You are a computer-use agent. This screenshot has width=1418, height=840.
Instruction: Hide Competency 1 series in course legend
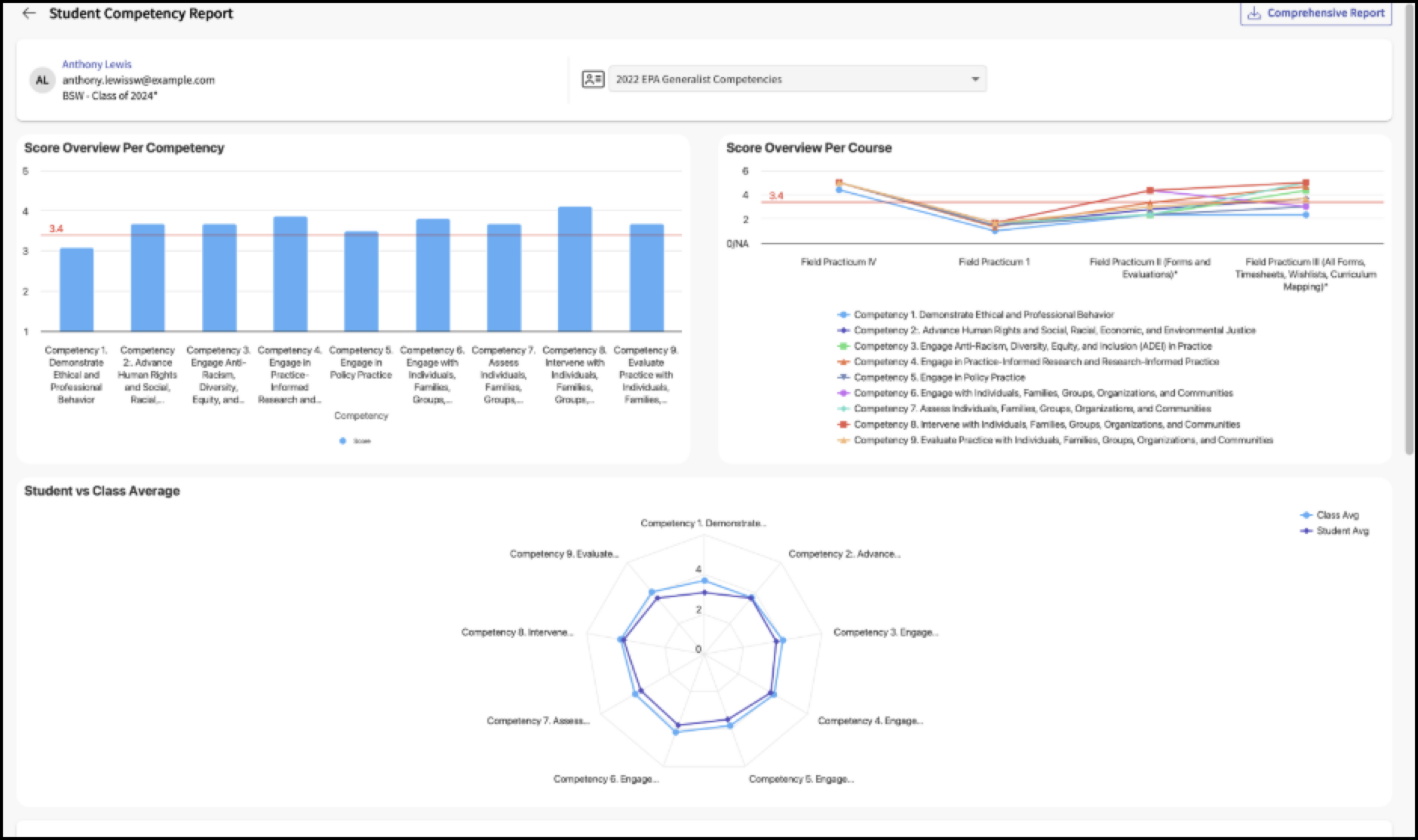[x=975, y=314]
